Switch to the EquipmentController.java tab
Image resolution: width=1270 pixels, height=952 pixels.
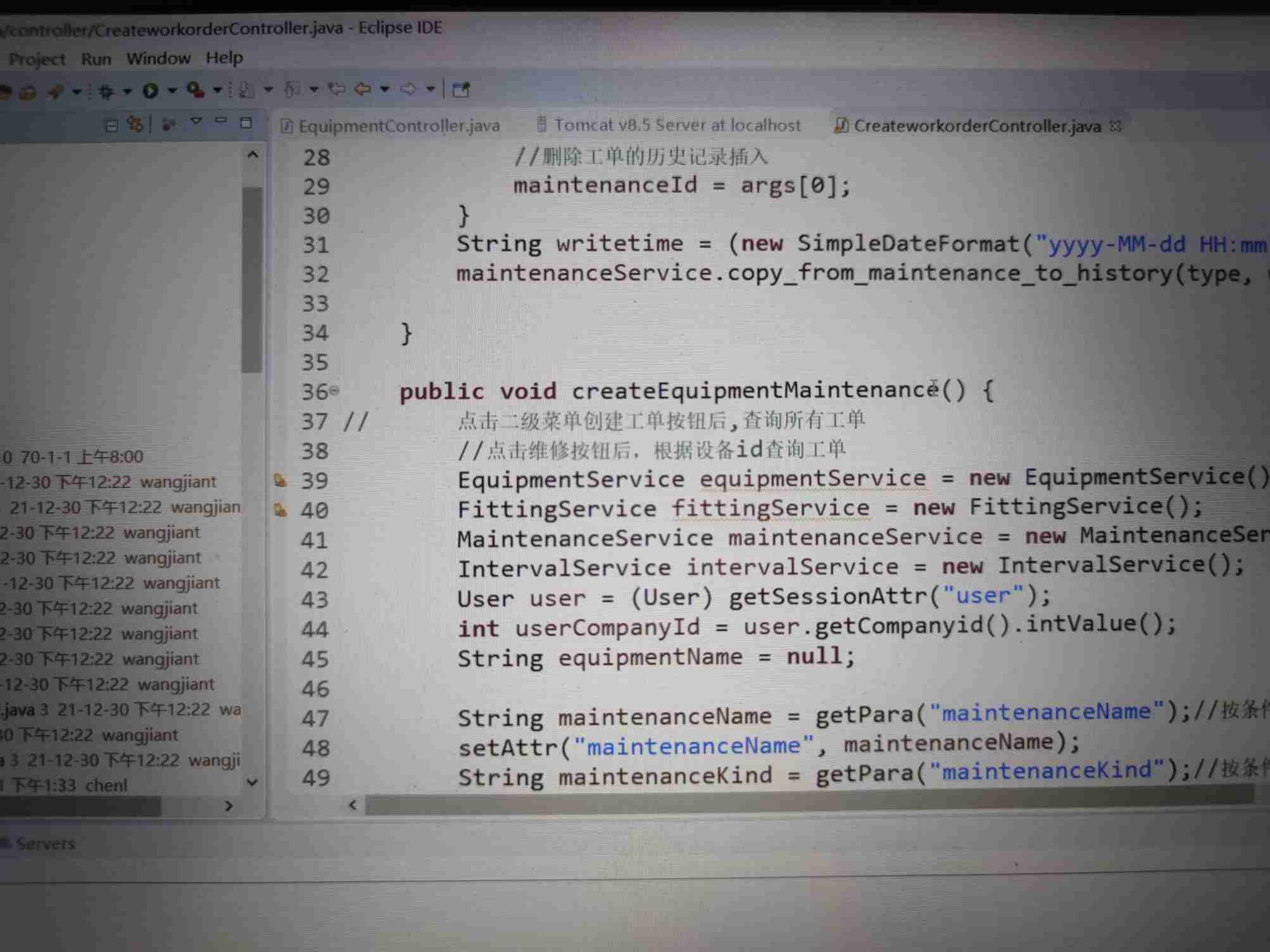pos(398,126)
